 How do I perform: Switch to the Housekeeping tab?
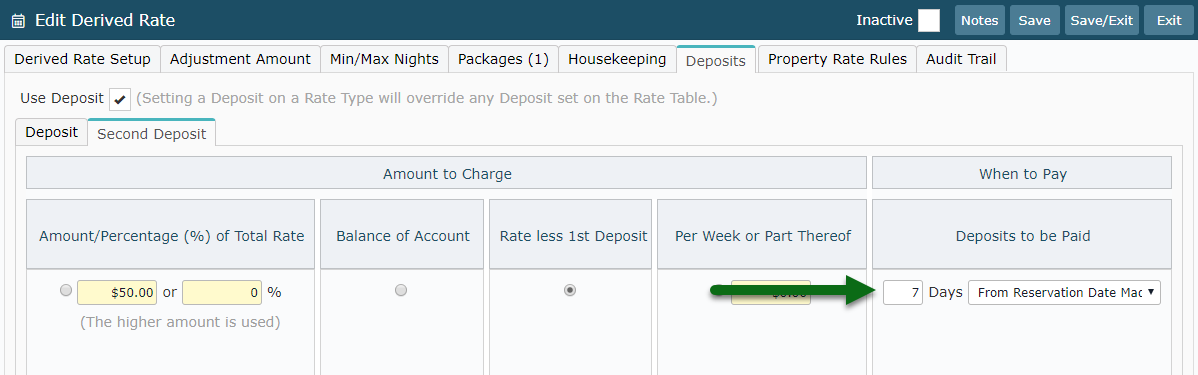pos(617,60)
